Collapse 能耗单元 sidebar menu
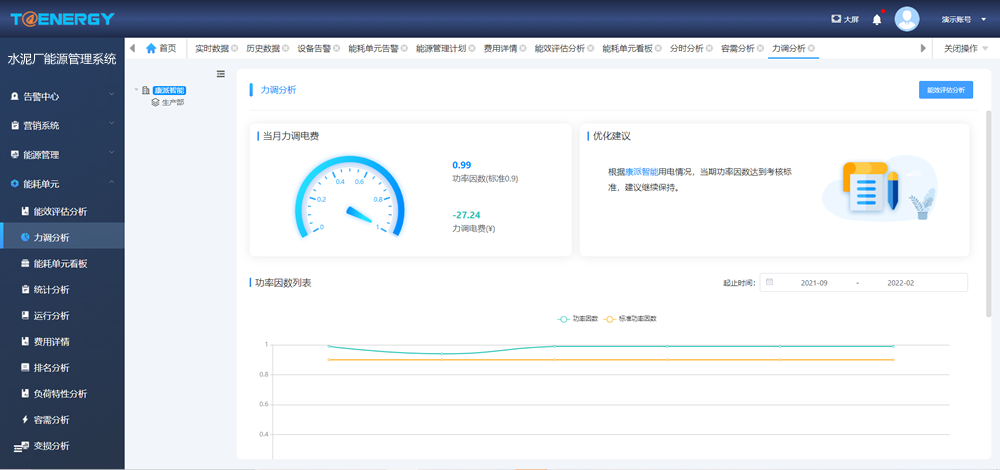This screenshot has height=470, width=1000. 62,184
